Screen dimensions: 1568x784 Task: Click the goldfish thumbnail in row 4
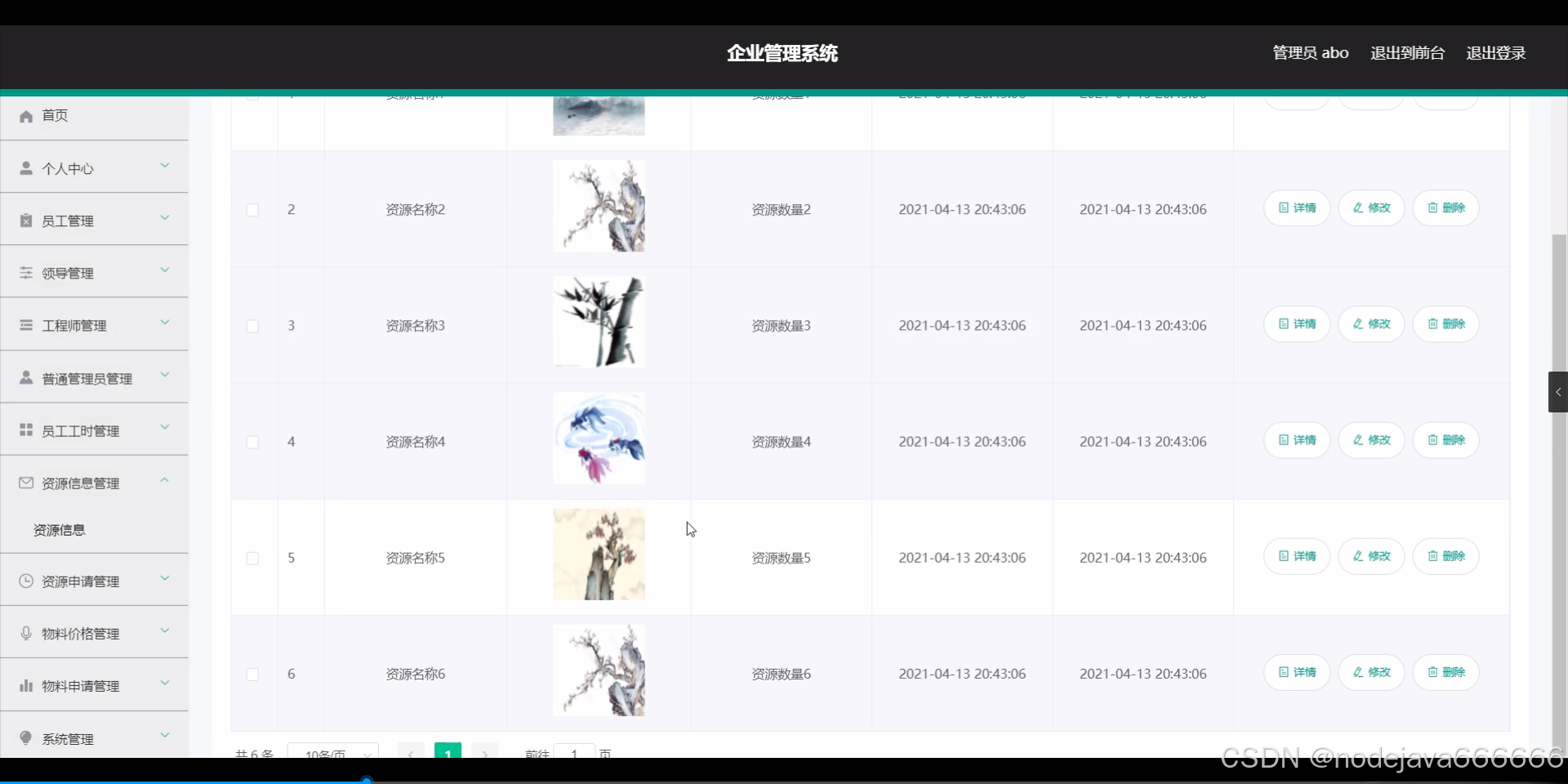pos(599,439)
